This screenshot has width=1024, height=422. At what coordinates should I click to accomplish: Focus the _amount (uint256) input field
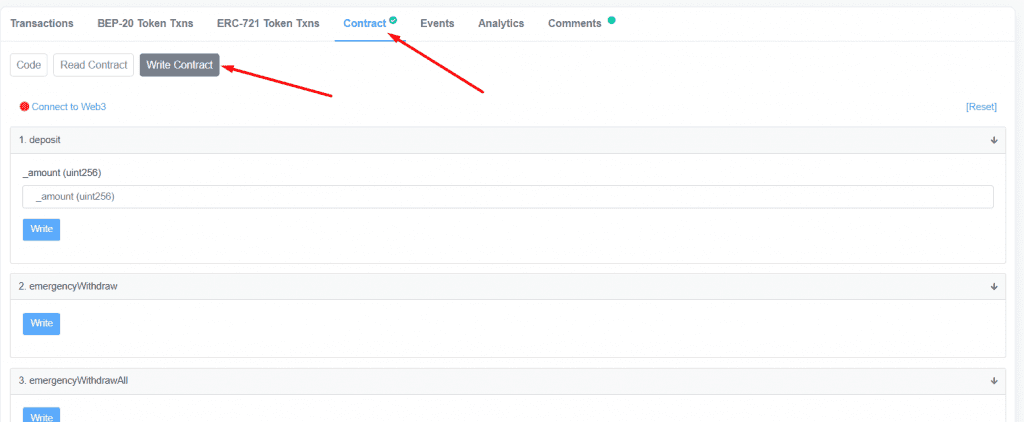pyautogui.click(x=508, y=197)
